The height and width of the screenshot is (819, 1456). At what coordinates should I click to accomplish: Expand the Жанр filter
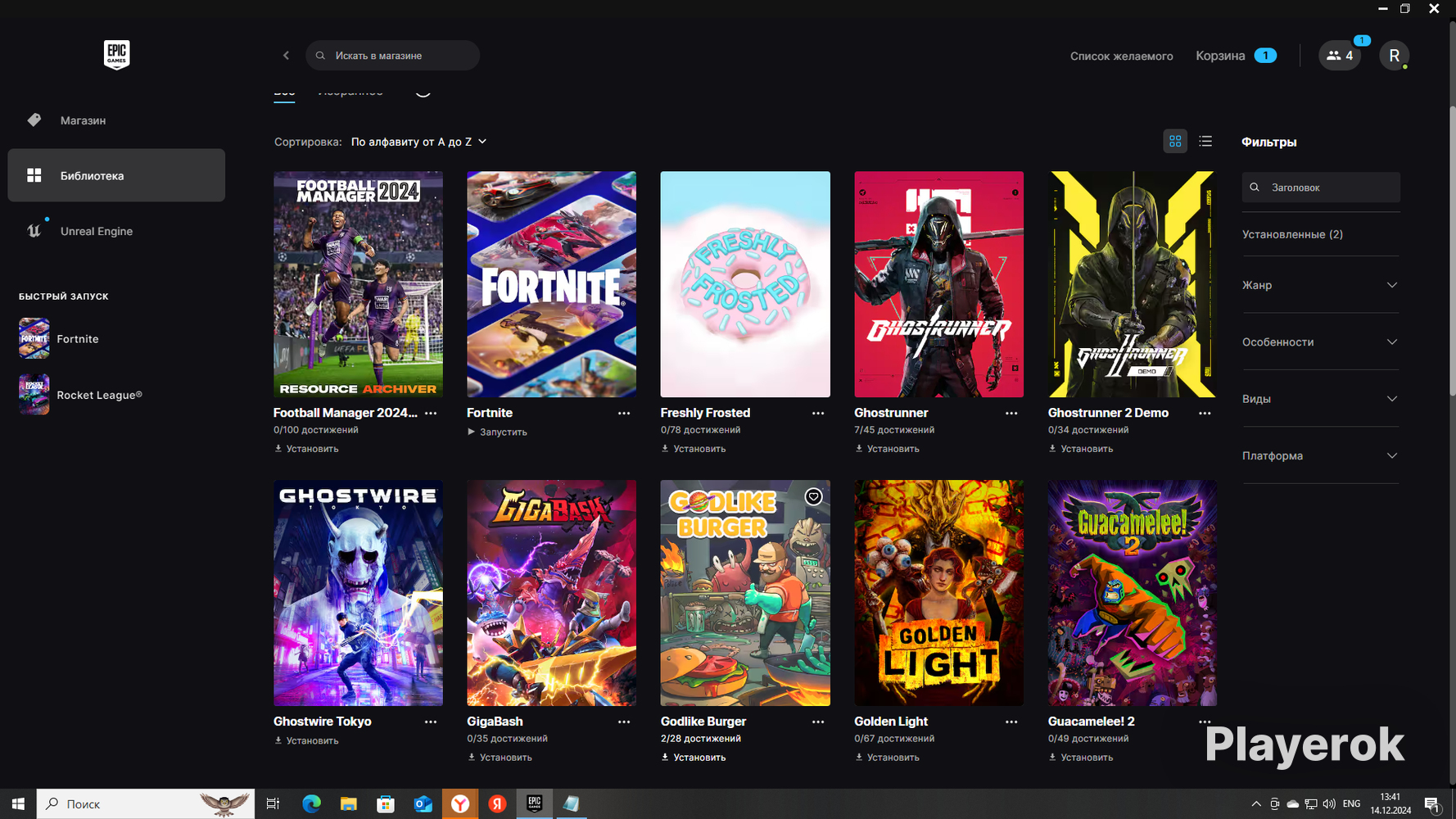(x=1320, y=285)
